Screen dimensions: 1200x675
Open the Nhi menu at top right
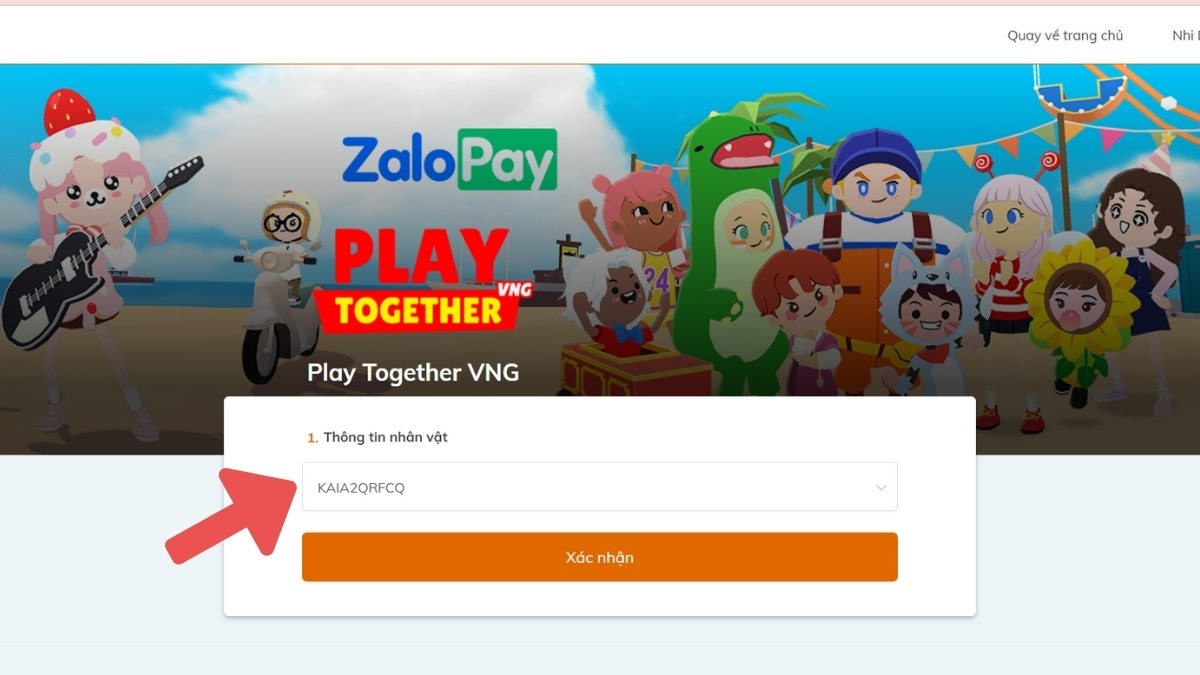pyautogui.click(x=1185, y=35)
